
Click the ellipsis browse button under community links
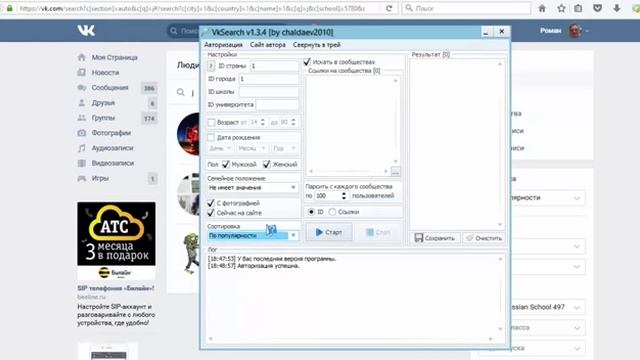[x=396, y=172]
